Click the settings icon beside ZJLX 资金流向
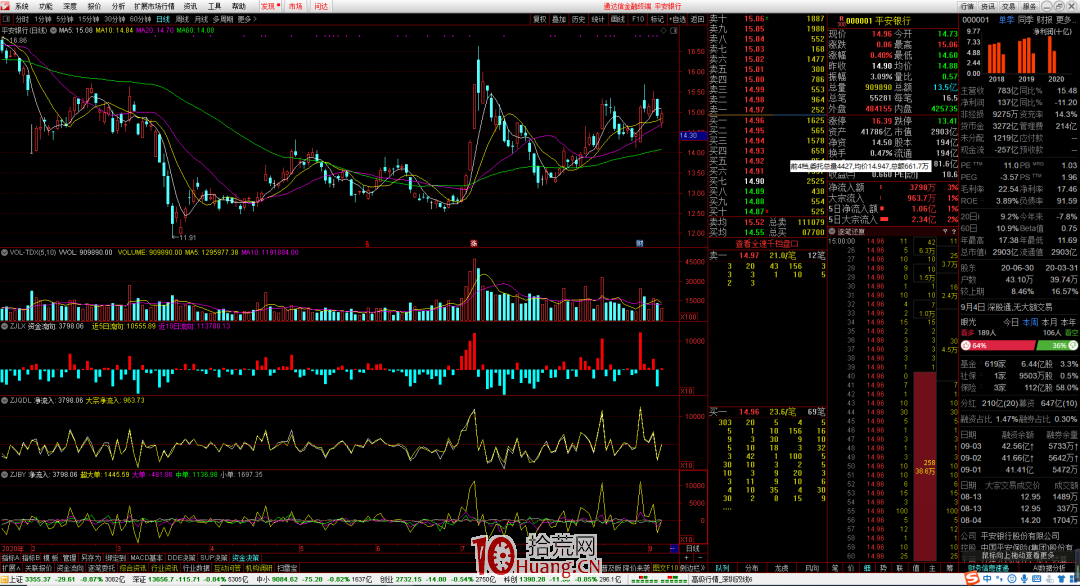The height and width of the screenshot is (586, 1080). [x=4, y=326]
